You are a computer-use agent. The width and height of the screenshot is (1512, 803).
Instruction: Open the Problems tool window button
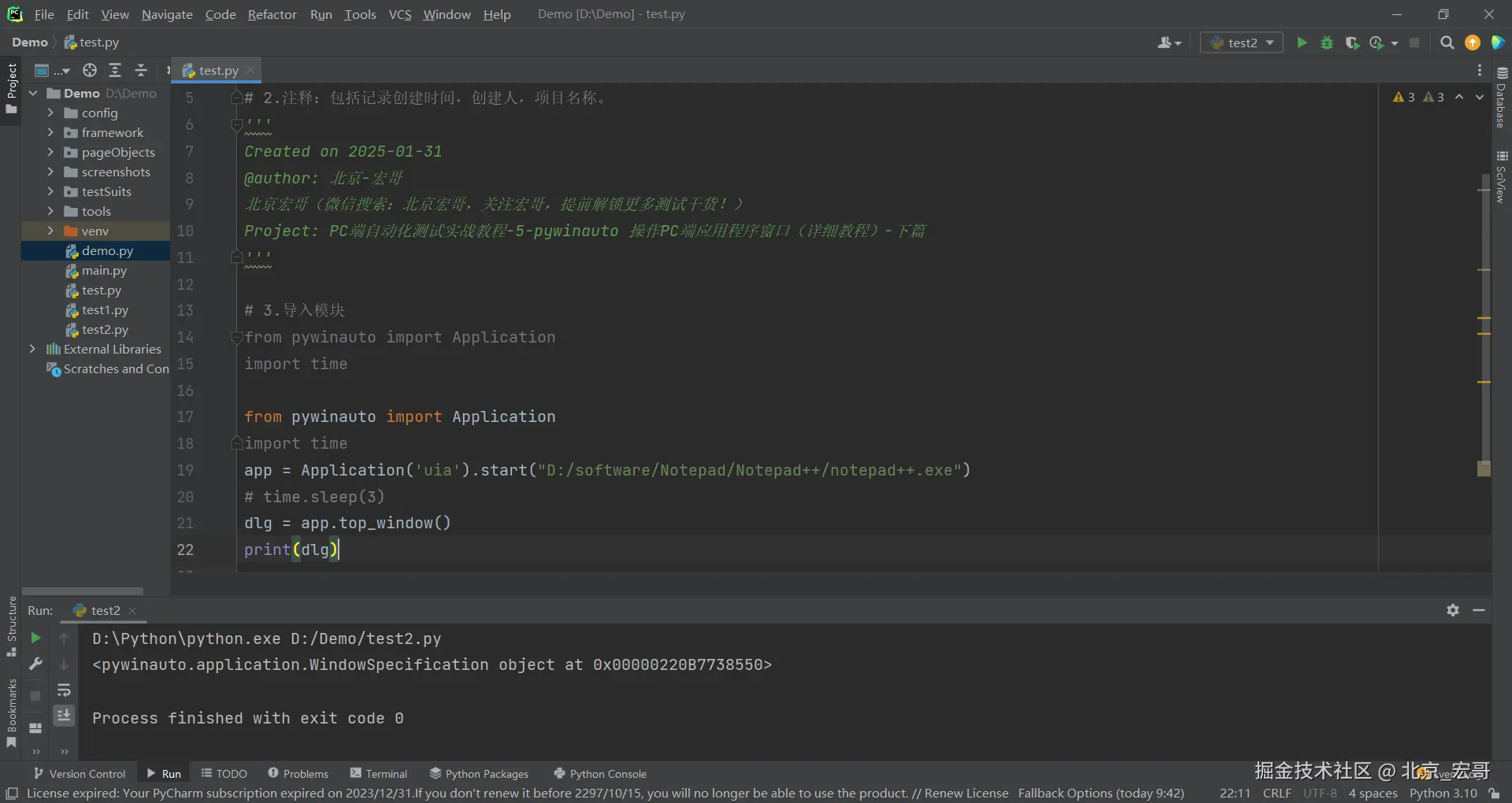pyautogui.click(x=298, y=774)
